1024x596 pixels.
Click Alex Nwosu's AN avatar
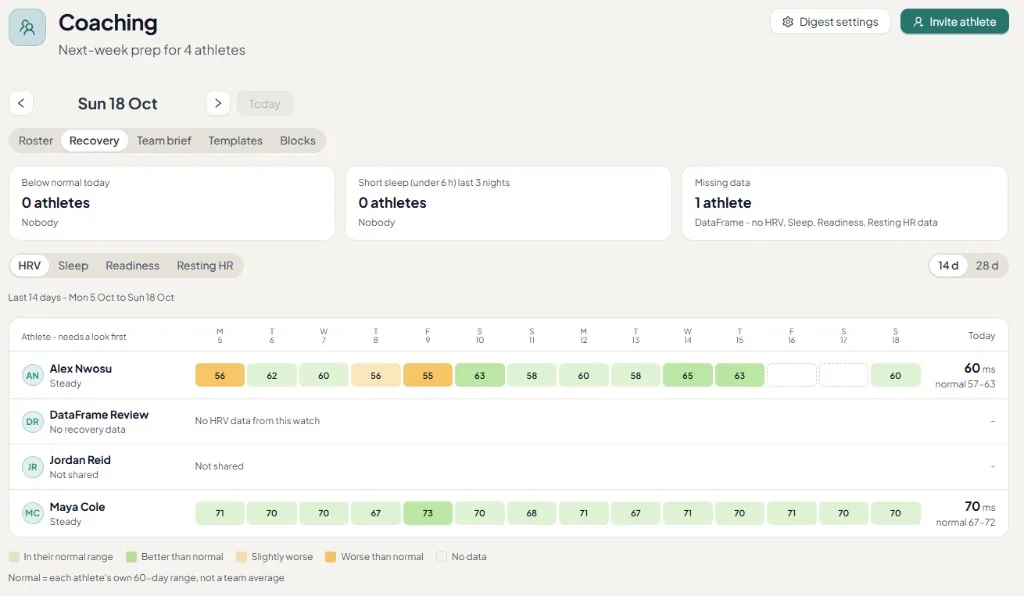click(33, 375)
